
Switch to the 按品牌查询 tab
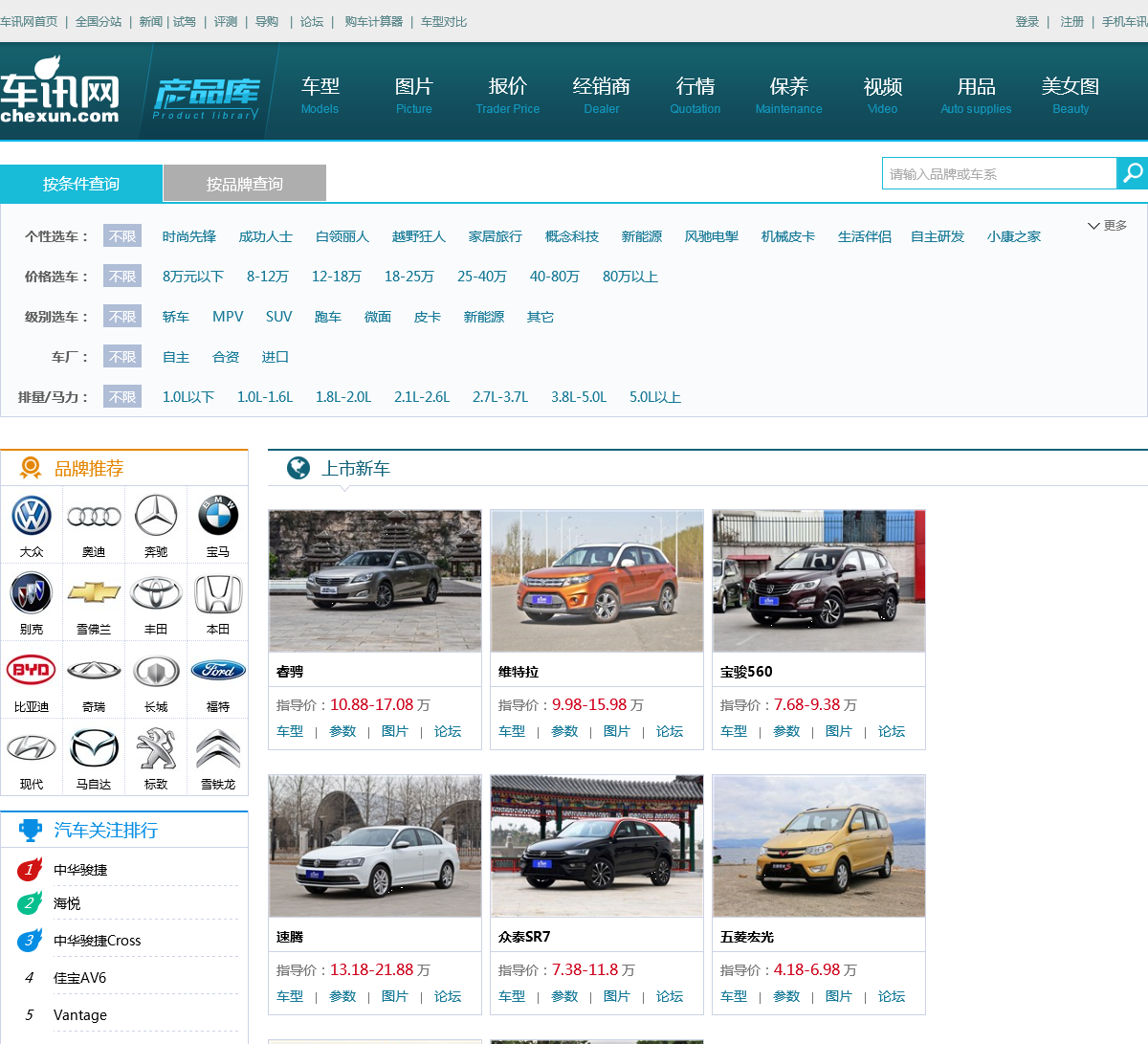(245, 184)
